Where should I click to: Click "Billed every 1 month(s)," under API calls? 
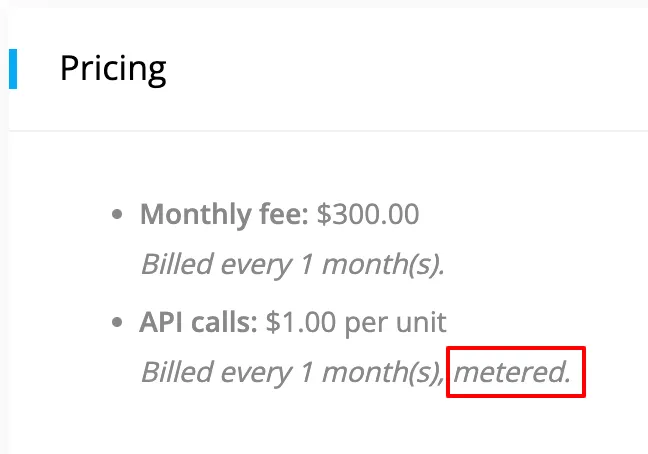293,372
